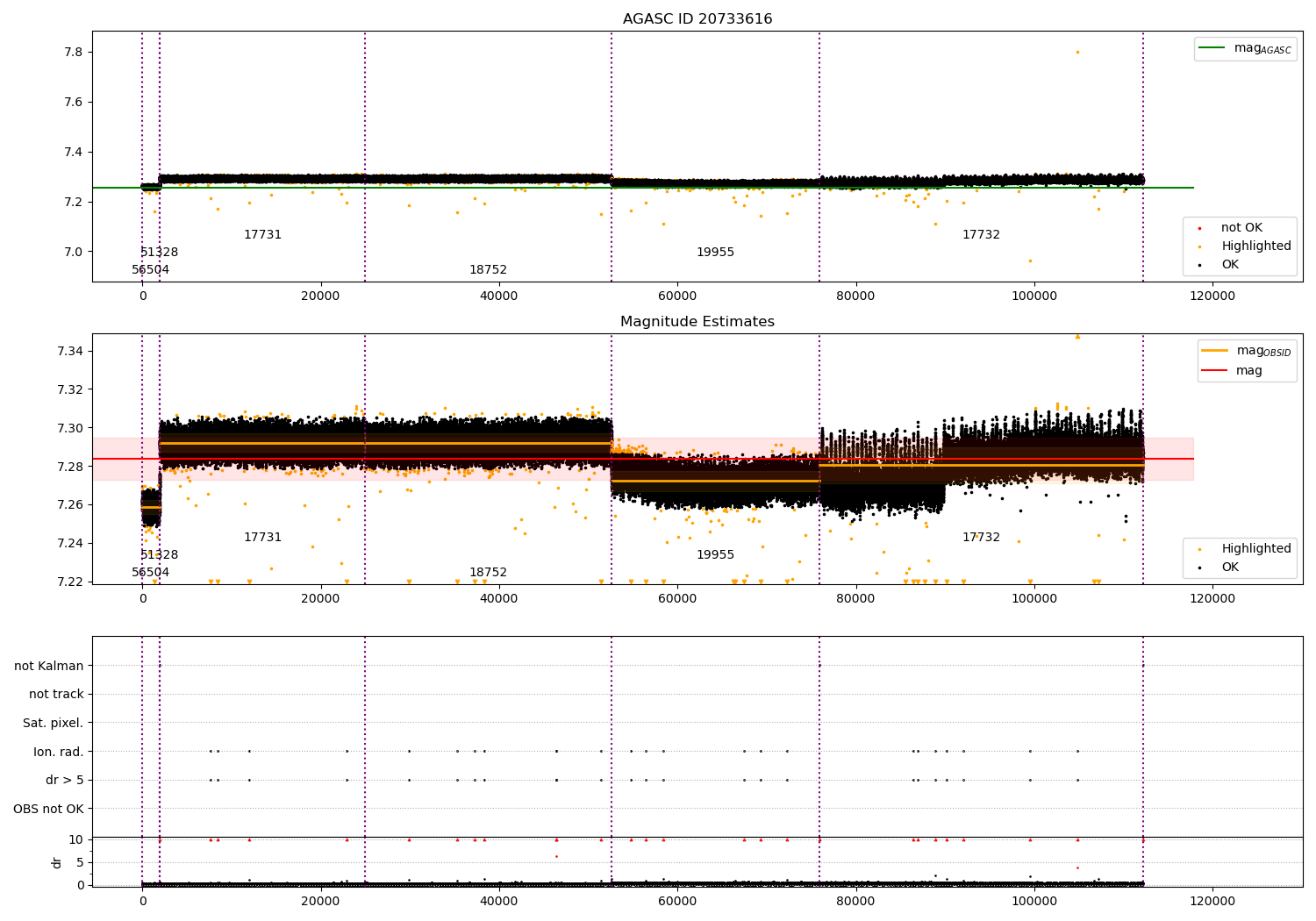Click x-axis tick 80000 under middle plot
This screenshot has width=1316, height=921.
click(x=855, y=599)
